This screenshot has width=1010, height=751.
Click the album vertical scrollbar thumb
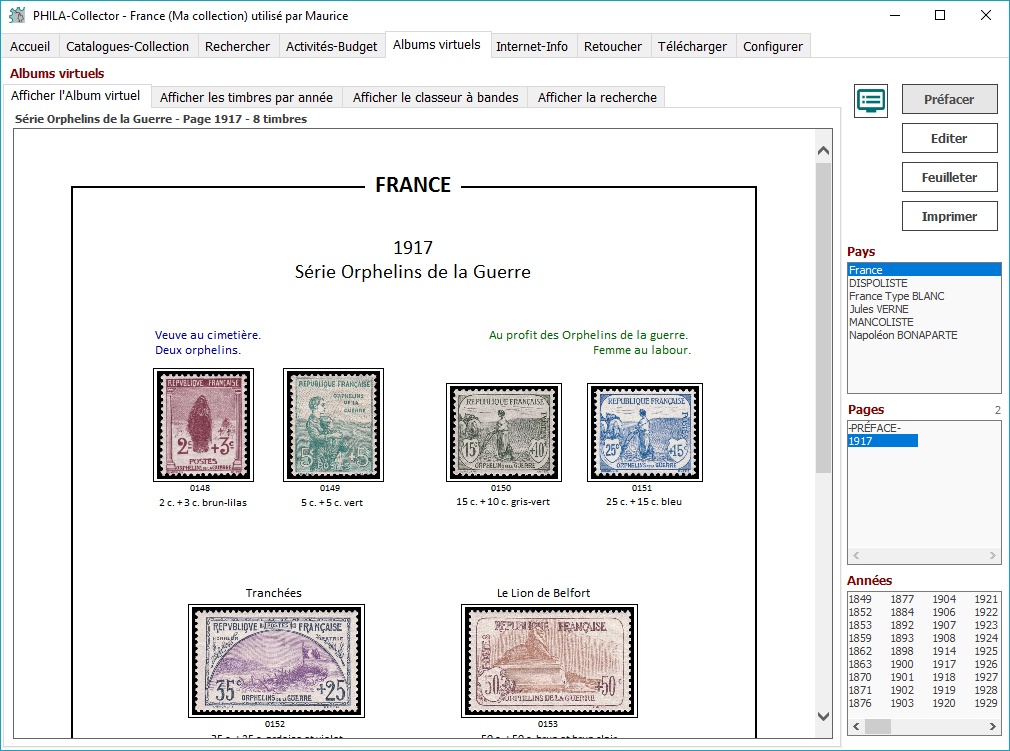click(823, 318)
